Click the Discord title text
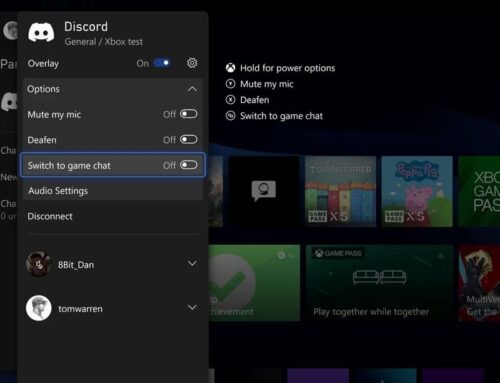This screenshot has width=500, height=383. pyautogui.click(x=86, y=27)
